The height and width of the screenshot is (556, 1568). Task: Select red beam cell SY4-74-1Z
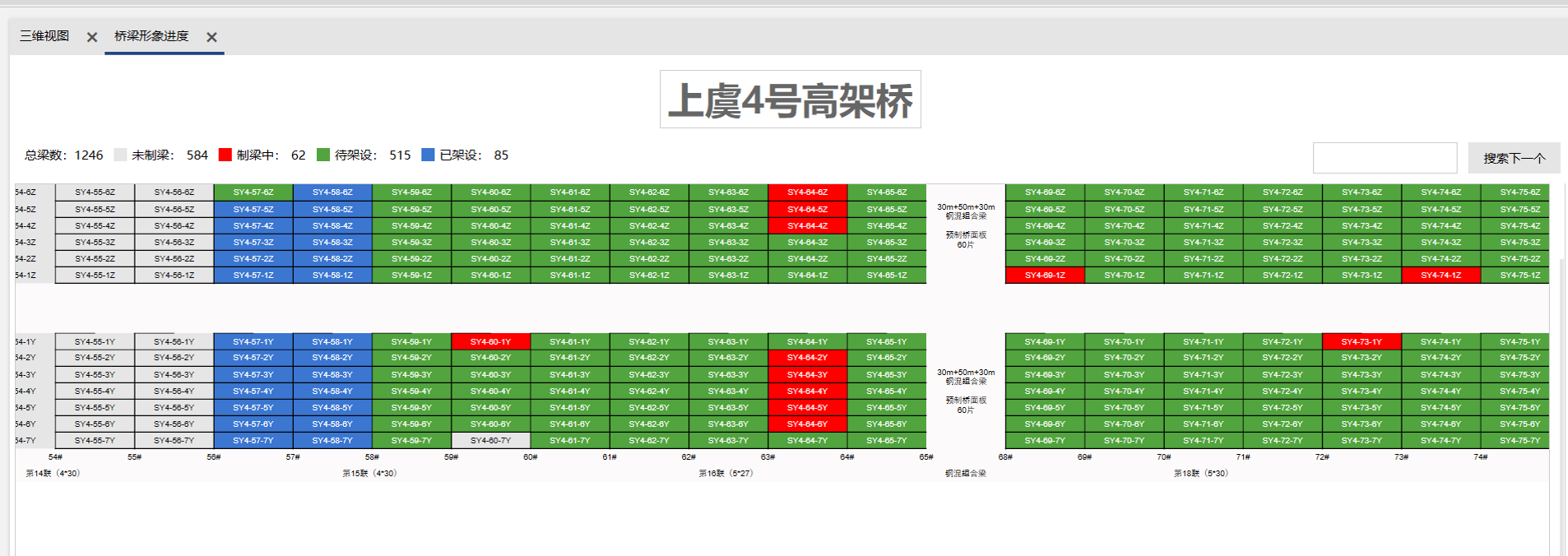[x=1440, y=276]
